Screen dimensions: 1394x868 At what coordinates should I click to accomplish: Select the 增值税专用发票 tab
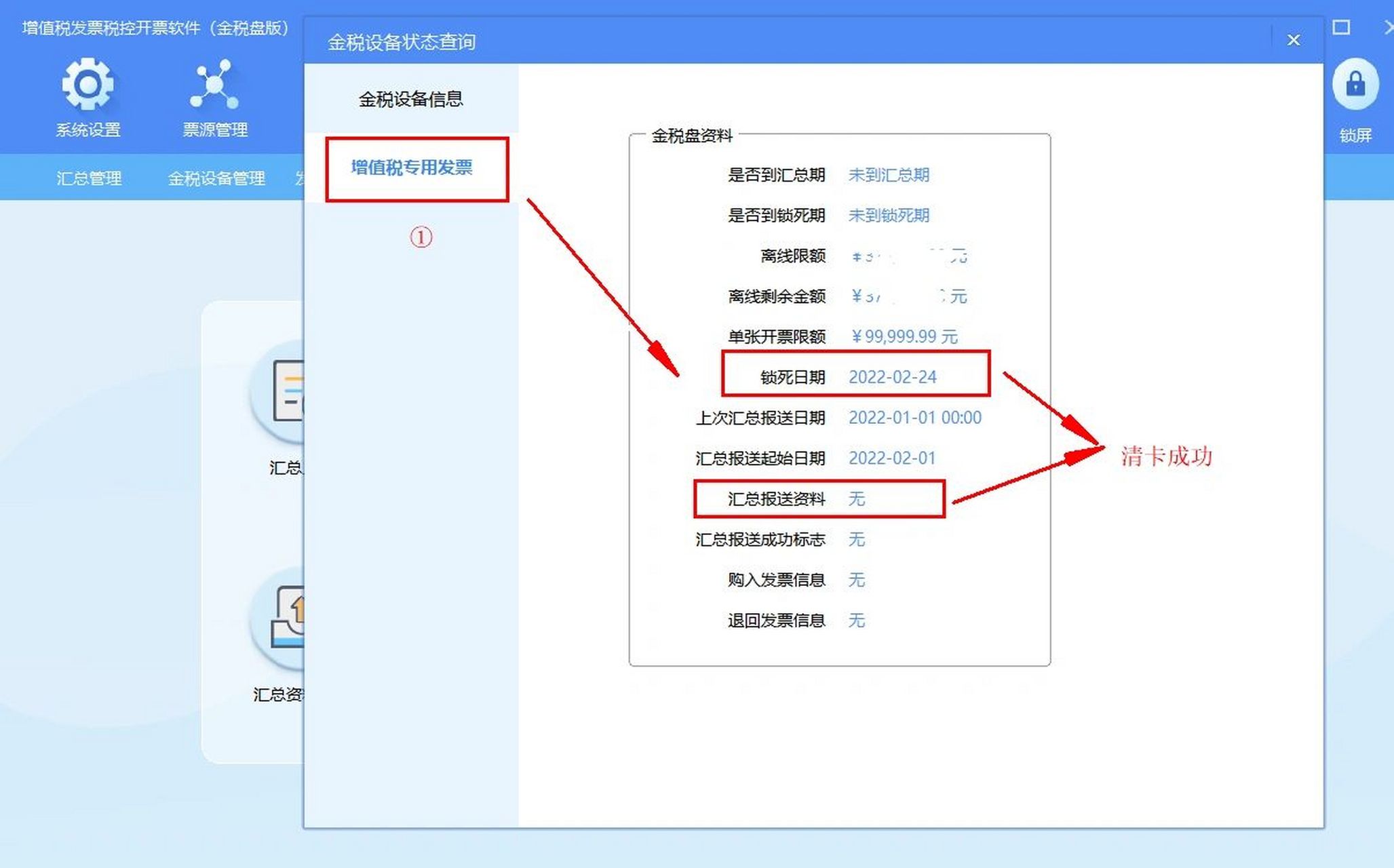coord(411,167)
